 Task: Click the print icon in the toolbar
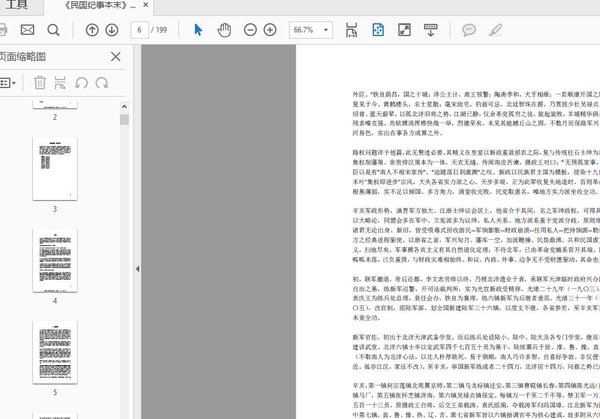point(3,30)
